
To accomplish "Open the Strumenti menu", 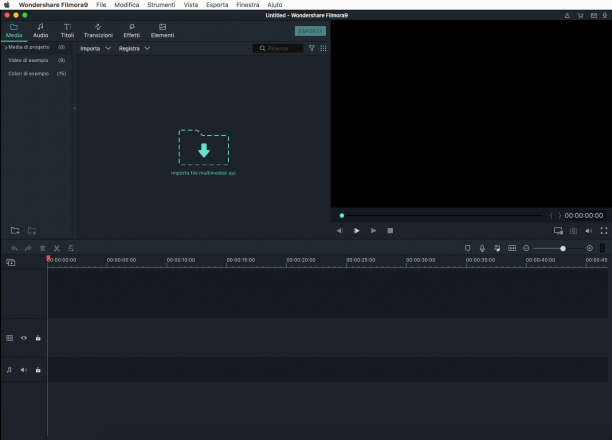I will click(161, 5).
